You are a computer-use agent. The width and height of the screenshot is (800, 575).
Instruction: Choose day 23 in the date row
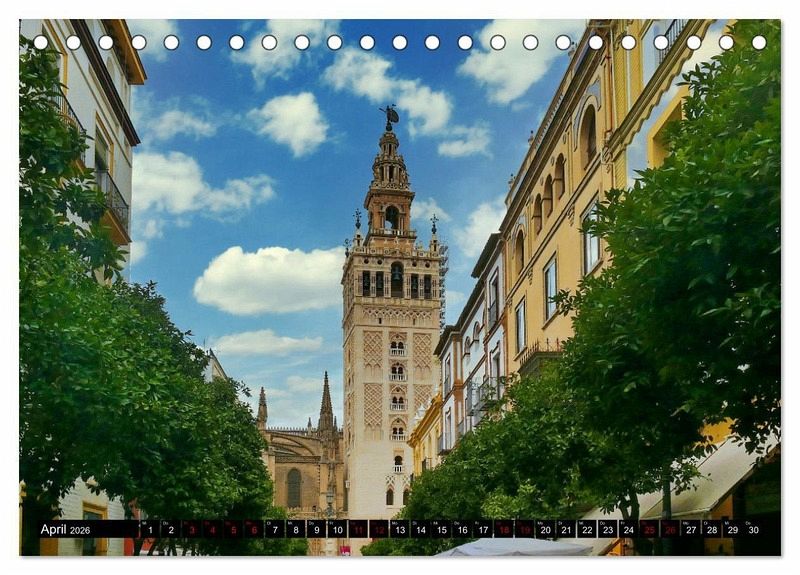point(607,529)
